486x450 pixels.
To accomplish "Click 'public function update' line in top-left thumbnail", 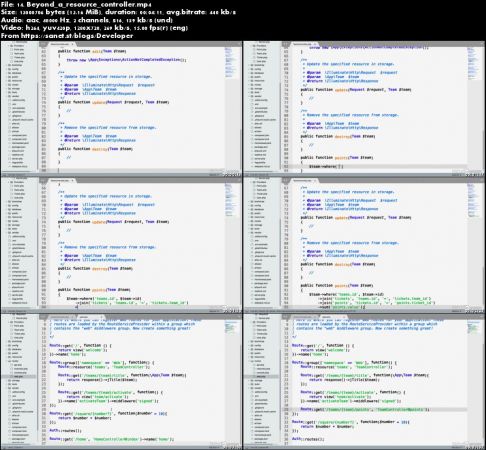I will point(113,102).
